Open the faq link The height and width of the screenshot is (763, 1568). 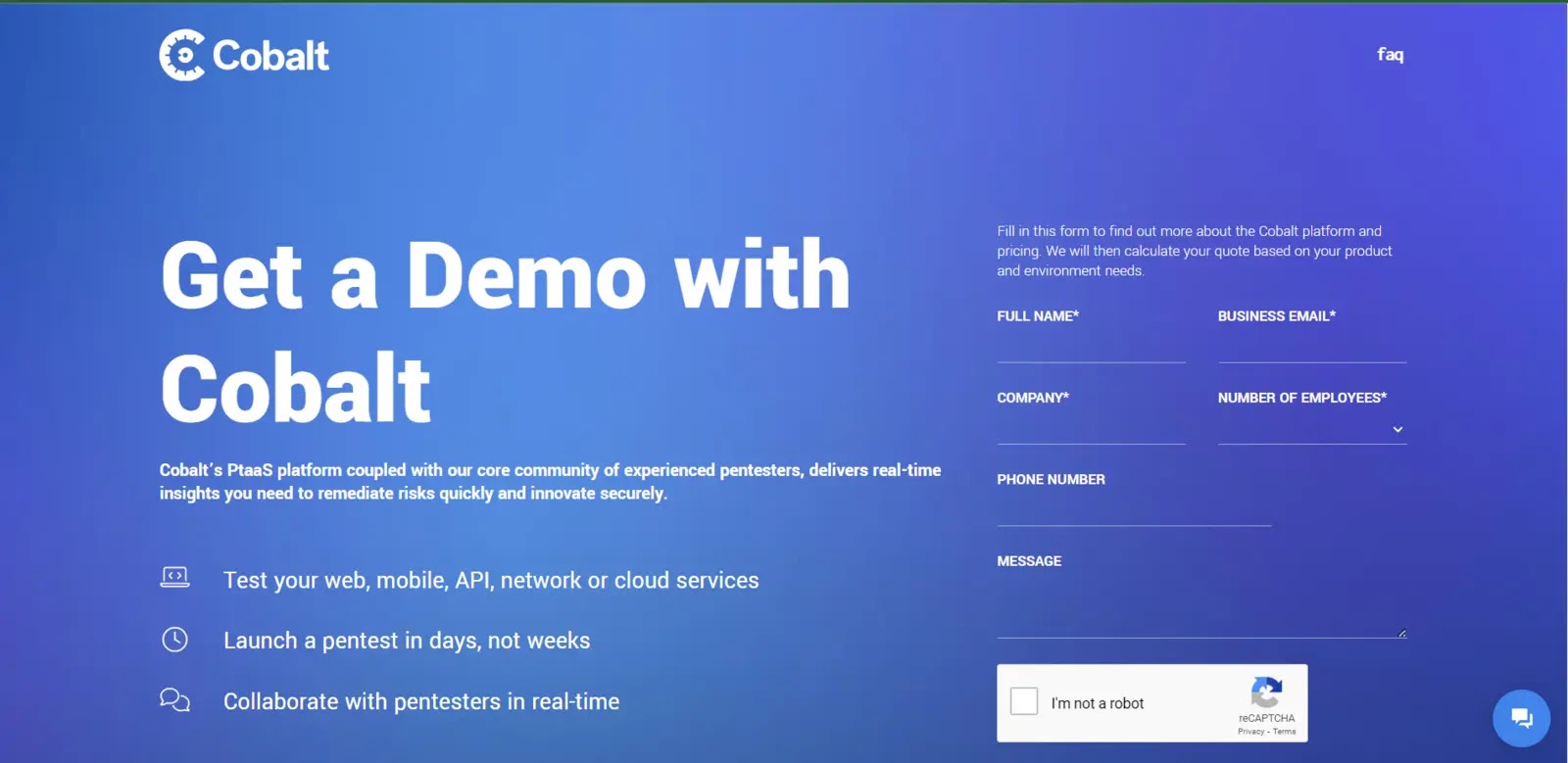(x=1390, y=55)
